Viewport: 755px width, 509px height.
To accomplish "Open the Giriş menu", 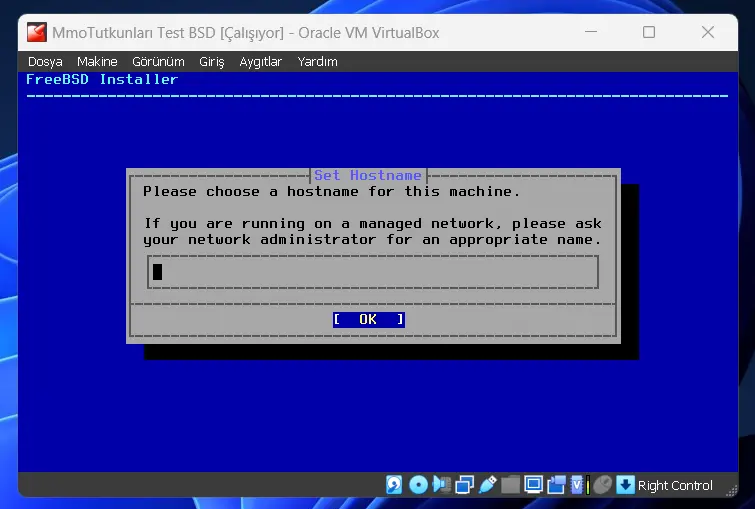I will [x=212, y=62].
